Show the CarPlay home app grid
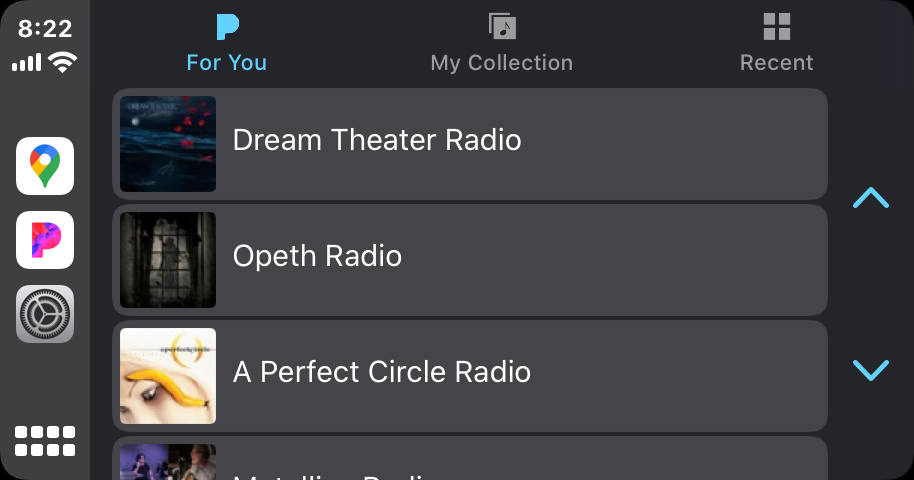This screenshot has width=914, height=480. (45, 441)
